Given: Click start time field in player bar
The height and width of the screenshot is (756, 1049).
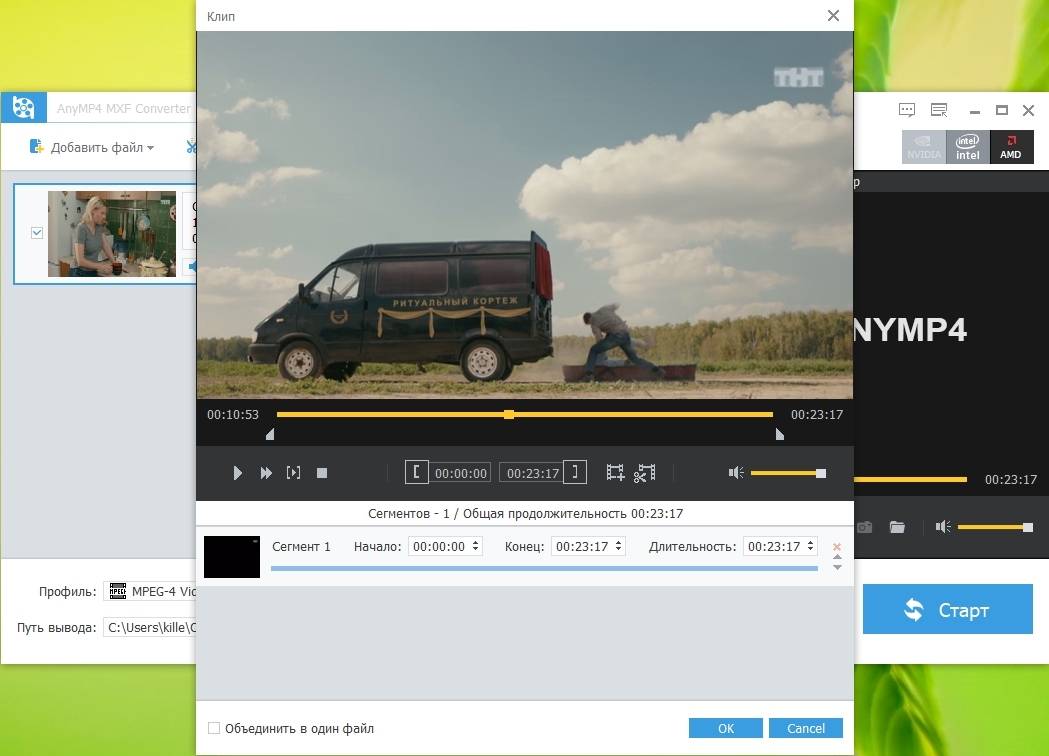Looking at the screenshot, I should (460, 473).
